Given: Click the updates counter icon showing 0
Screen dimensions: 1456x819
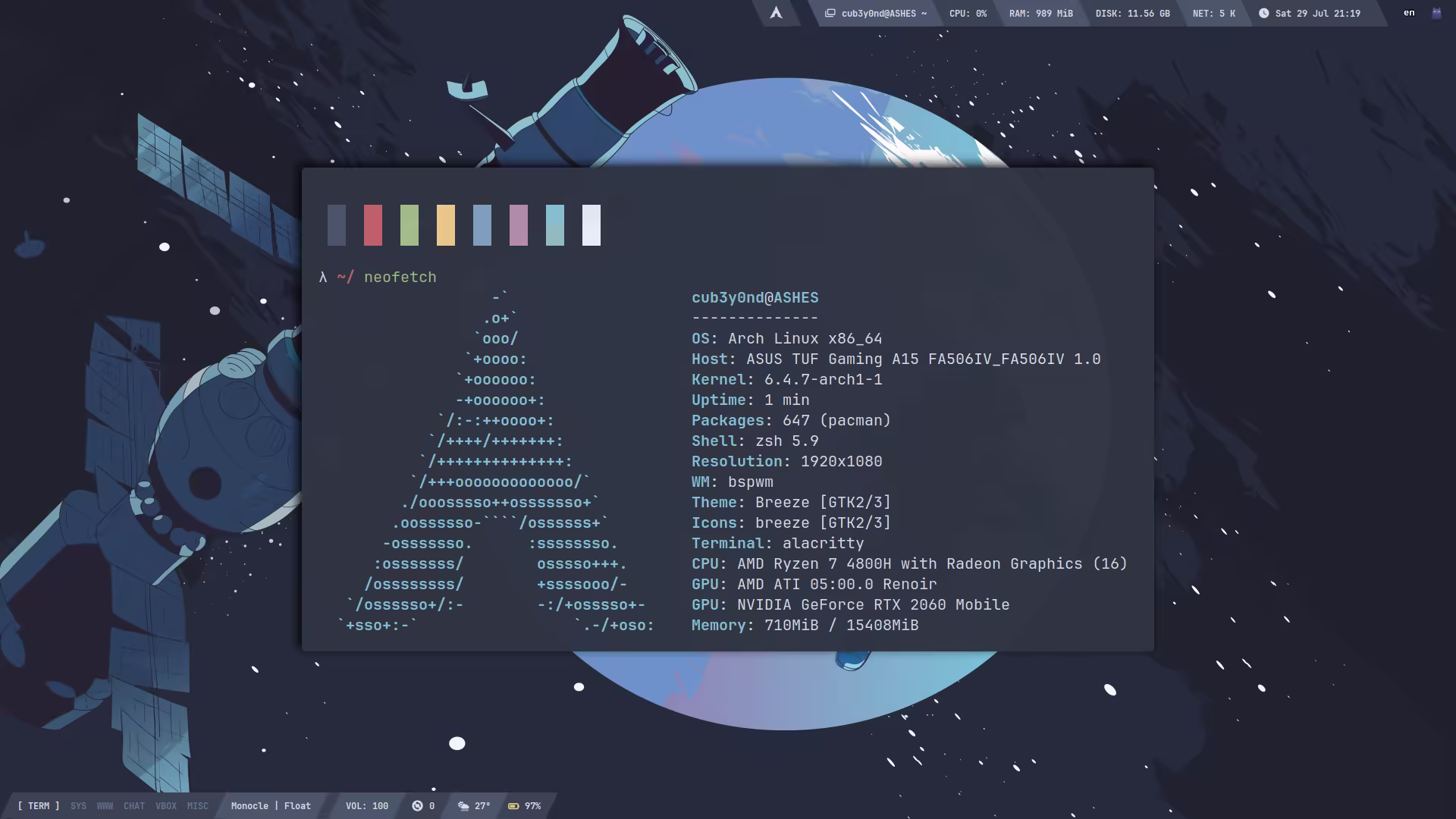Looking at the screenshot, I should (x=417, y=805).
